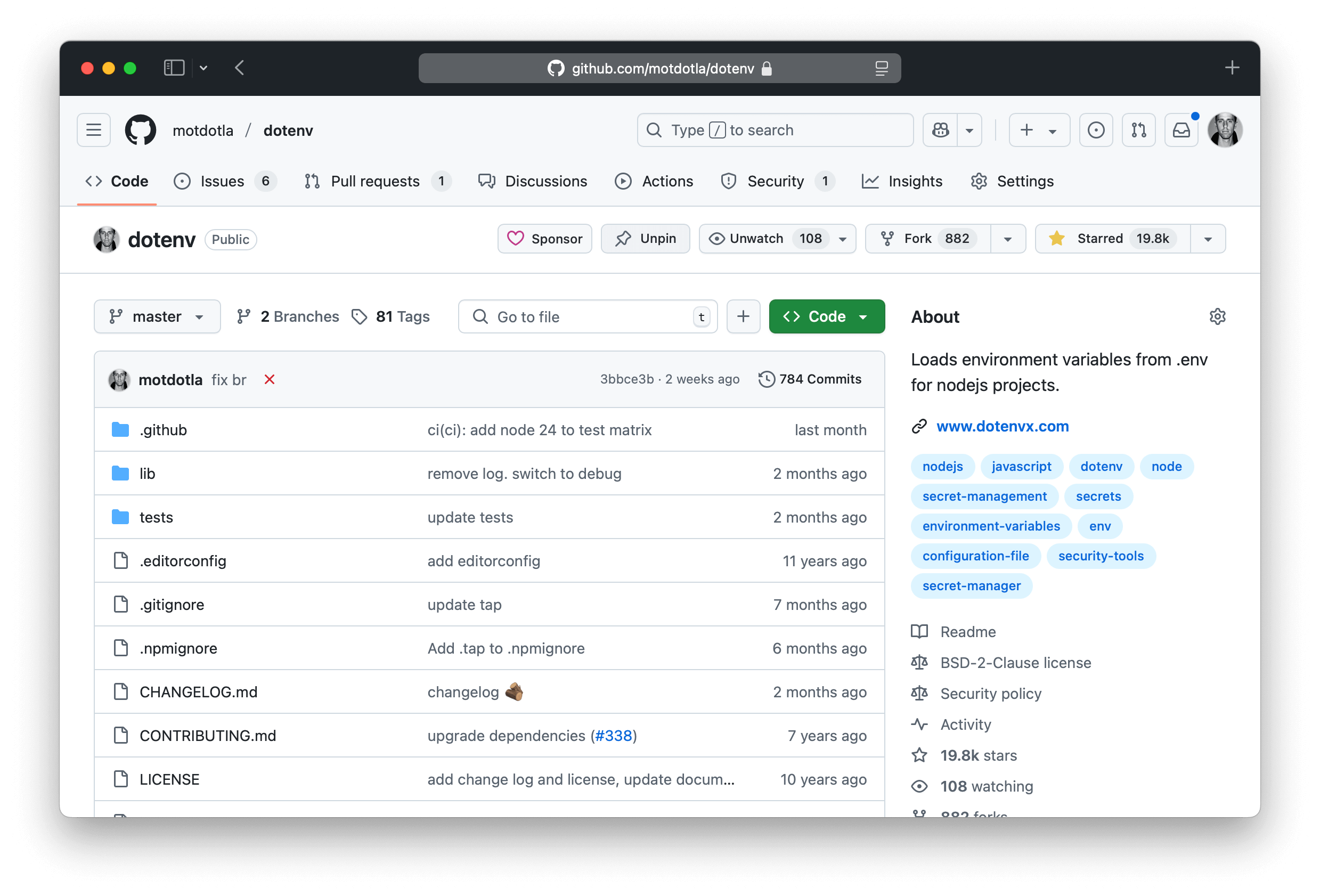Click the About section gear icon
This screenshot has width=1320, height=896.
point(1217,316)
